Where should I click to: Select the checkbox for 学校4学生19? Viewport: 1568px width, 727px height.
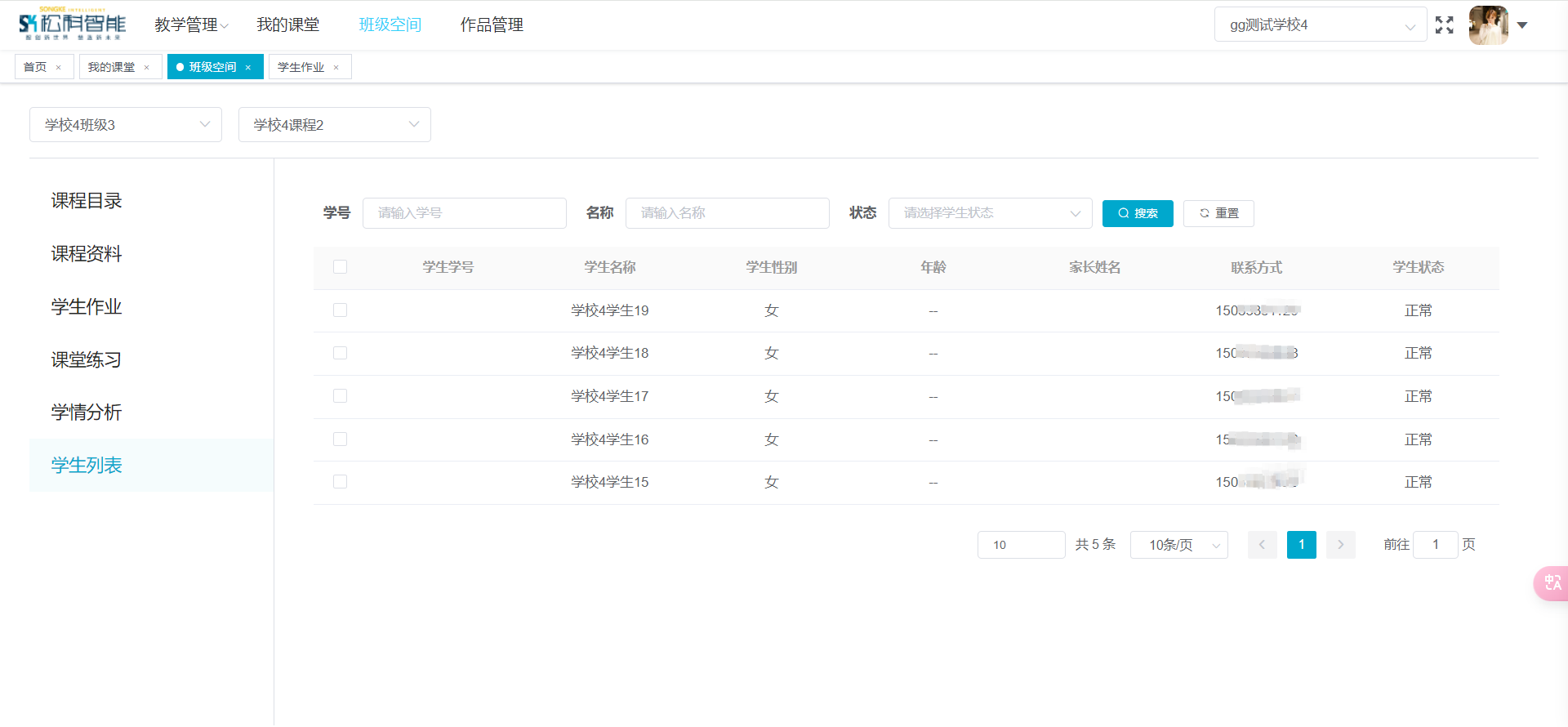[x=341, y=310]
